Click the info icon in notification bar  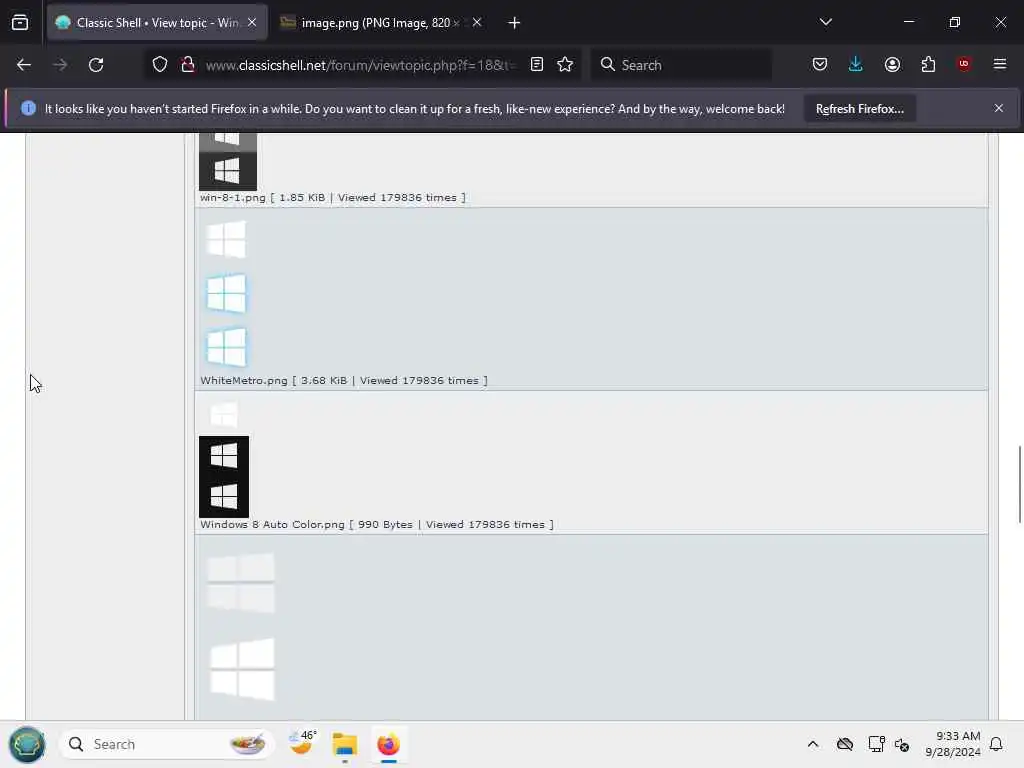click(x=28, y=108)
